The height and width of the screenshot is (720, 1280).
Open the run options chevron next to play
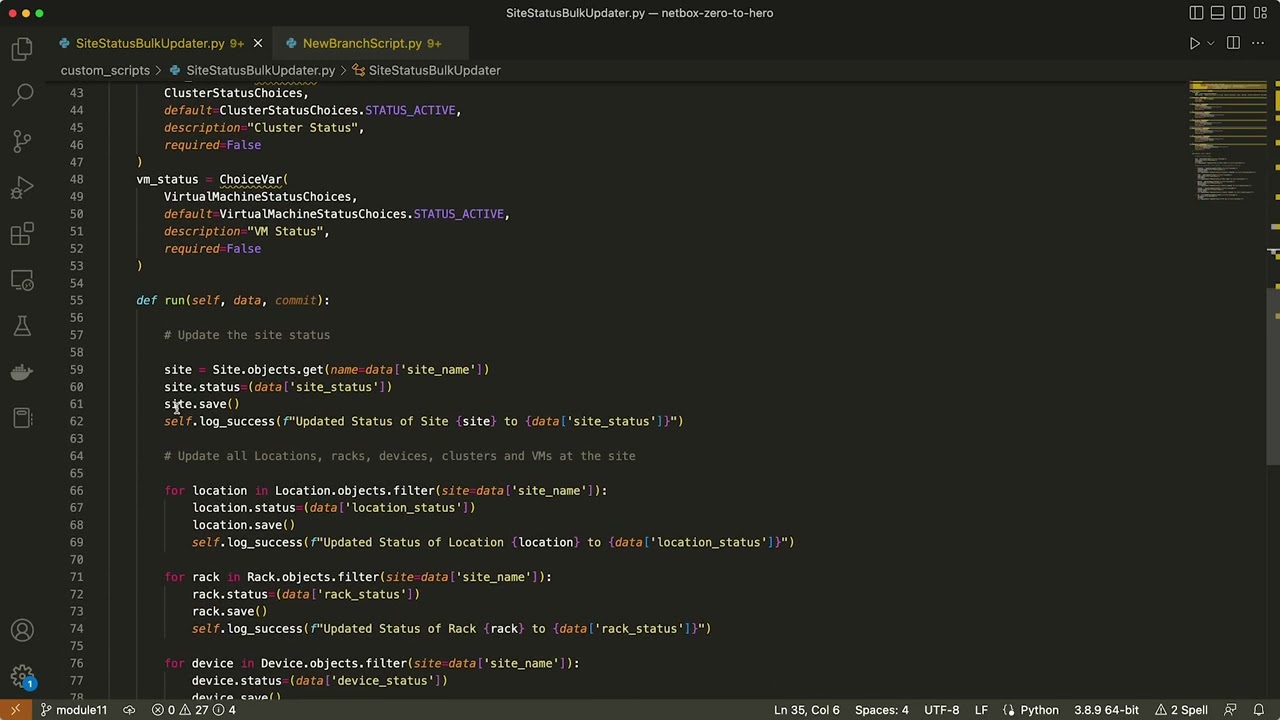[x=1210, y=43]
